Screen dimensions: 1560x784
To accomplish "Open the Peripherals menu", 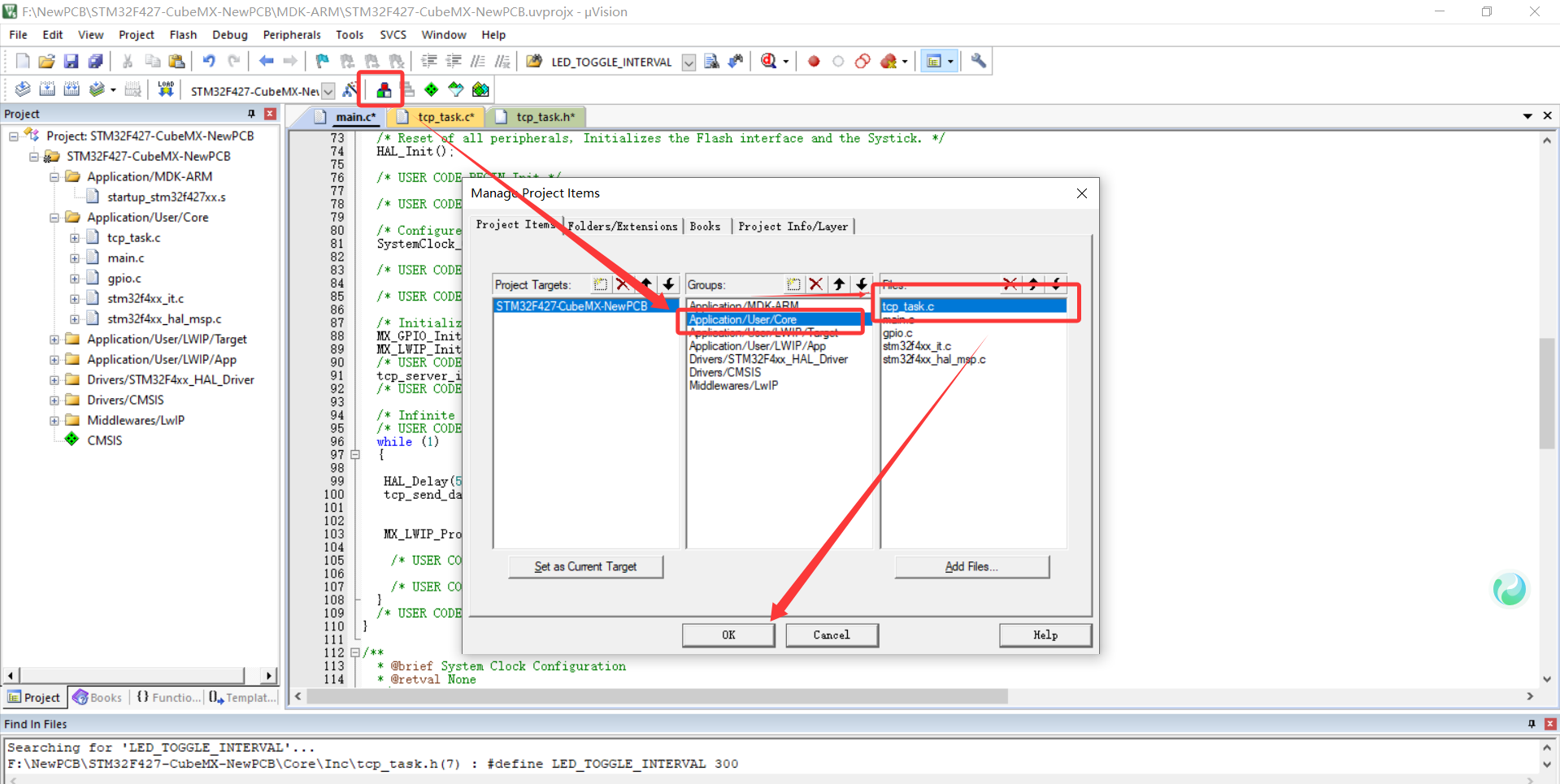I will 291,35.
